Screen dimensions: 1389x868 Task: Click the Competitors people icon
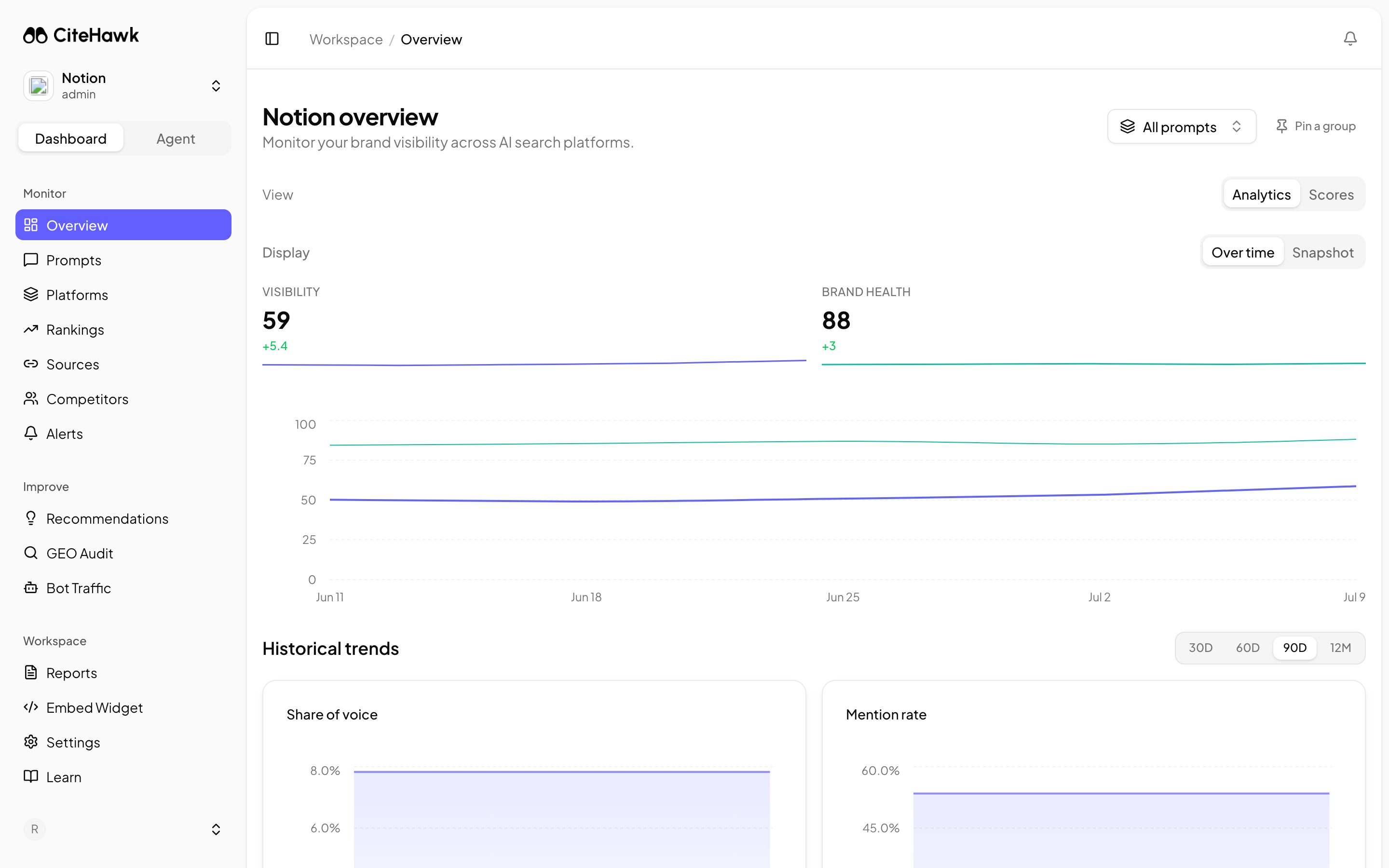(31, 399)
